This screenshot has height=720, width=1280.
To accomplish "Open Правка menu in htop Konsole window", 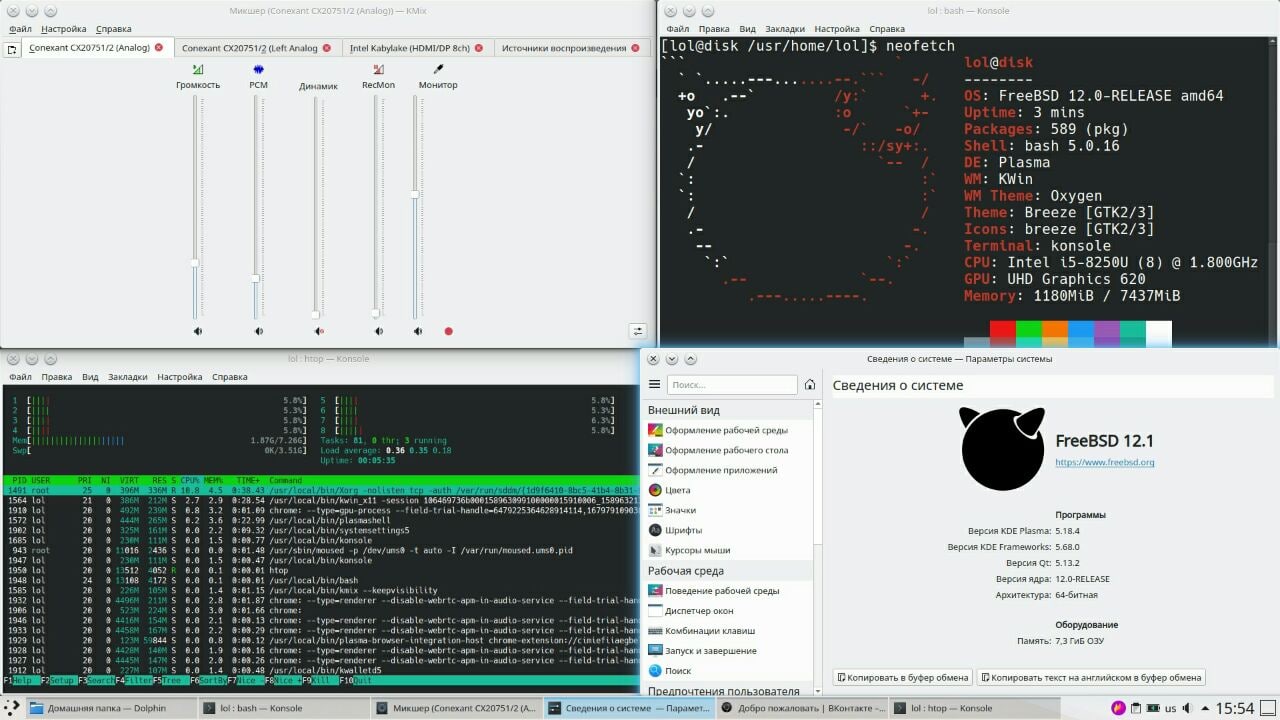I will coord(57,377).
